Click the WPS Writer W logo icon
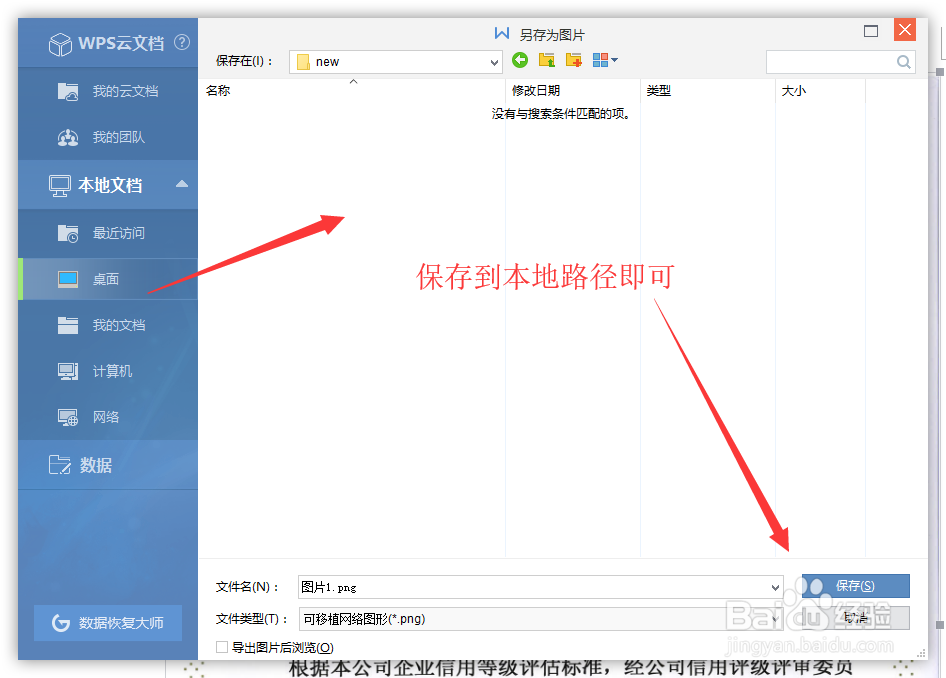This screenshot has width=946, height=678. click(502, 33)
